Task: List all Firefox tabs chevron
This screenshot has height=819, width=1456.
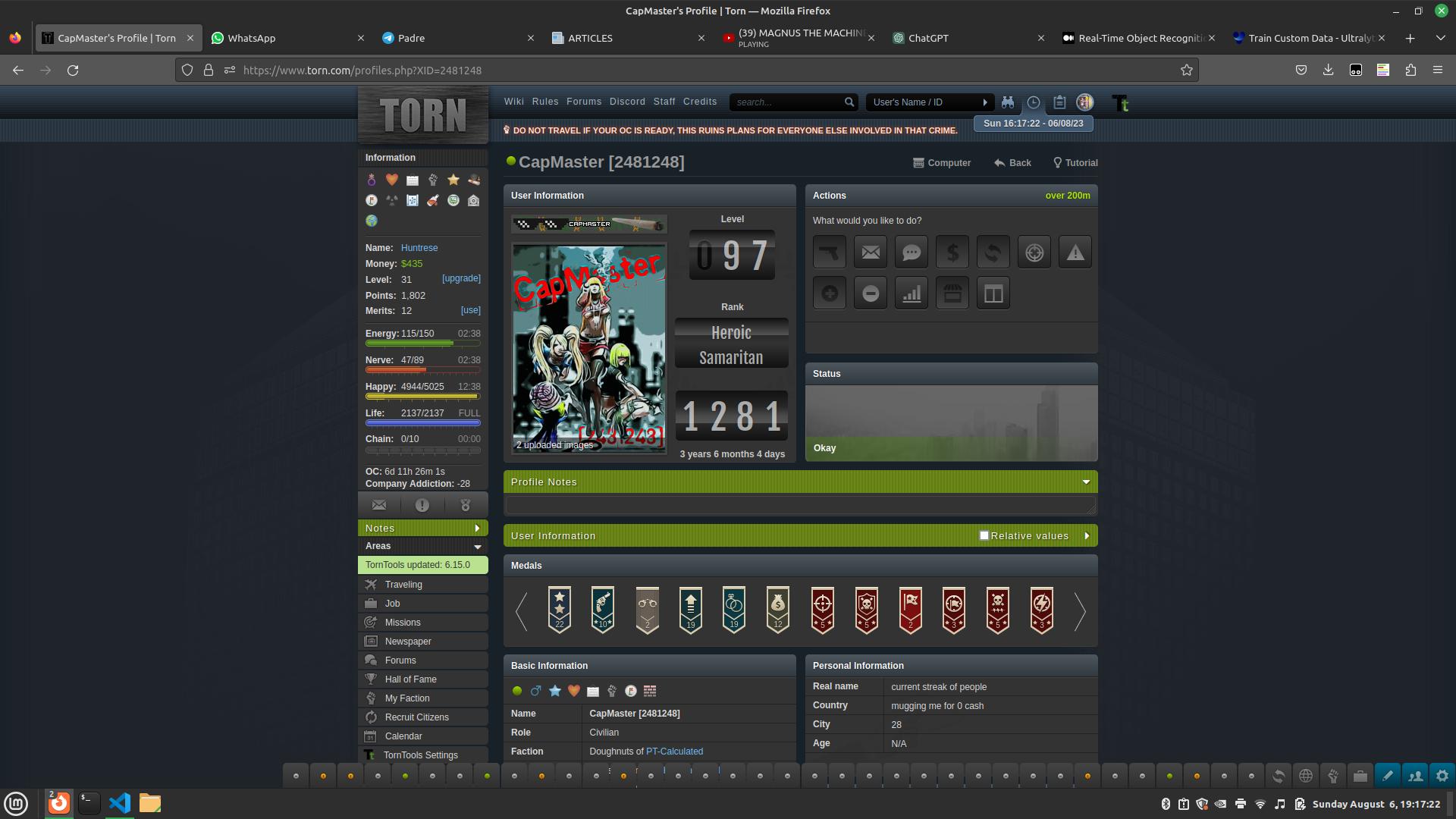Action: [1440, 38]
